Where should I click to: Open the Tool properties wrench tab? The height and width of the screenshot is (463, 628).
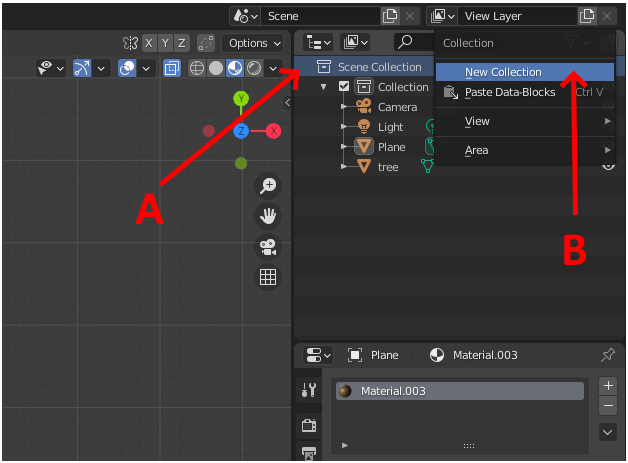click(x=309, y=391)
